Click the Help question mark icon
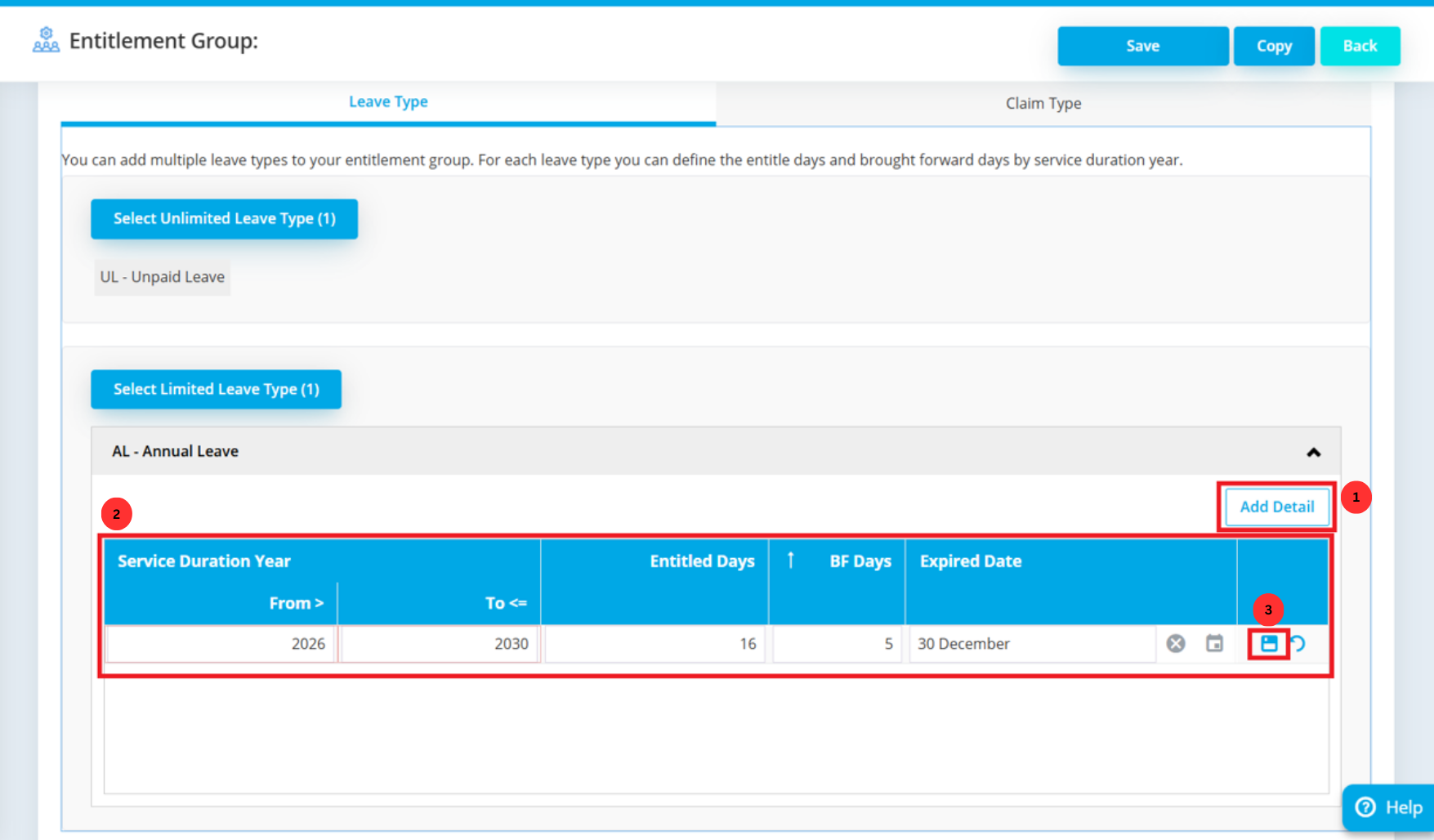1434x840 pixels. pyautogui.click(x=1365, y=807)
